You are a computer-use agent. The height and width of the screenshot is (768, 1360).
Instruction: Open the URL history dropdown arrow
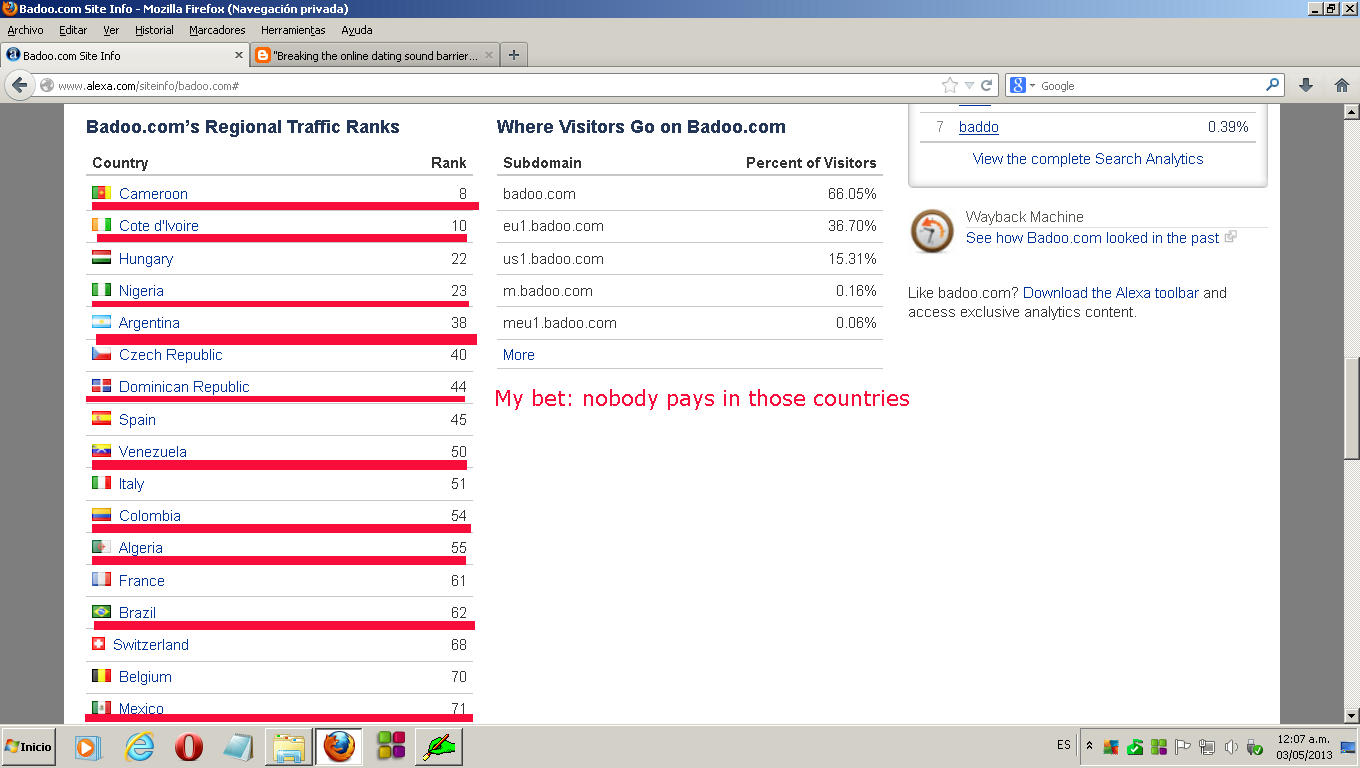pos(969,86)
